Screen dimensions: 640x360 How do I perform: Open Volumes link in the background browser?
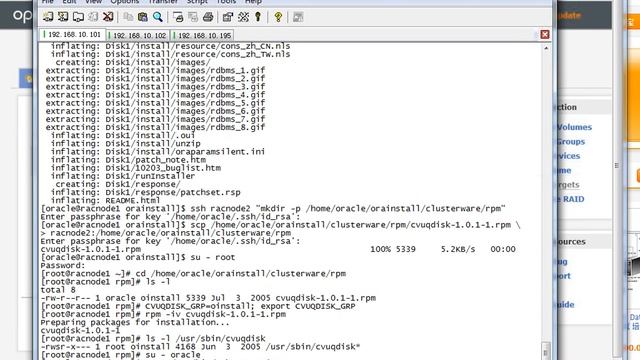(574, 127)
